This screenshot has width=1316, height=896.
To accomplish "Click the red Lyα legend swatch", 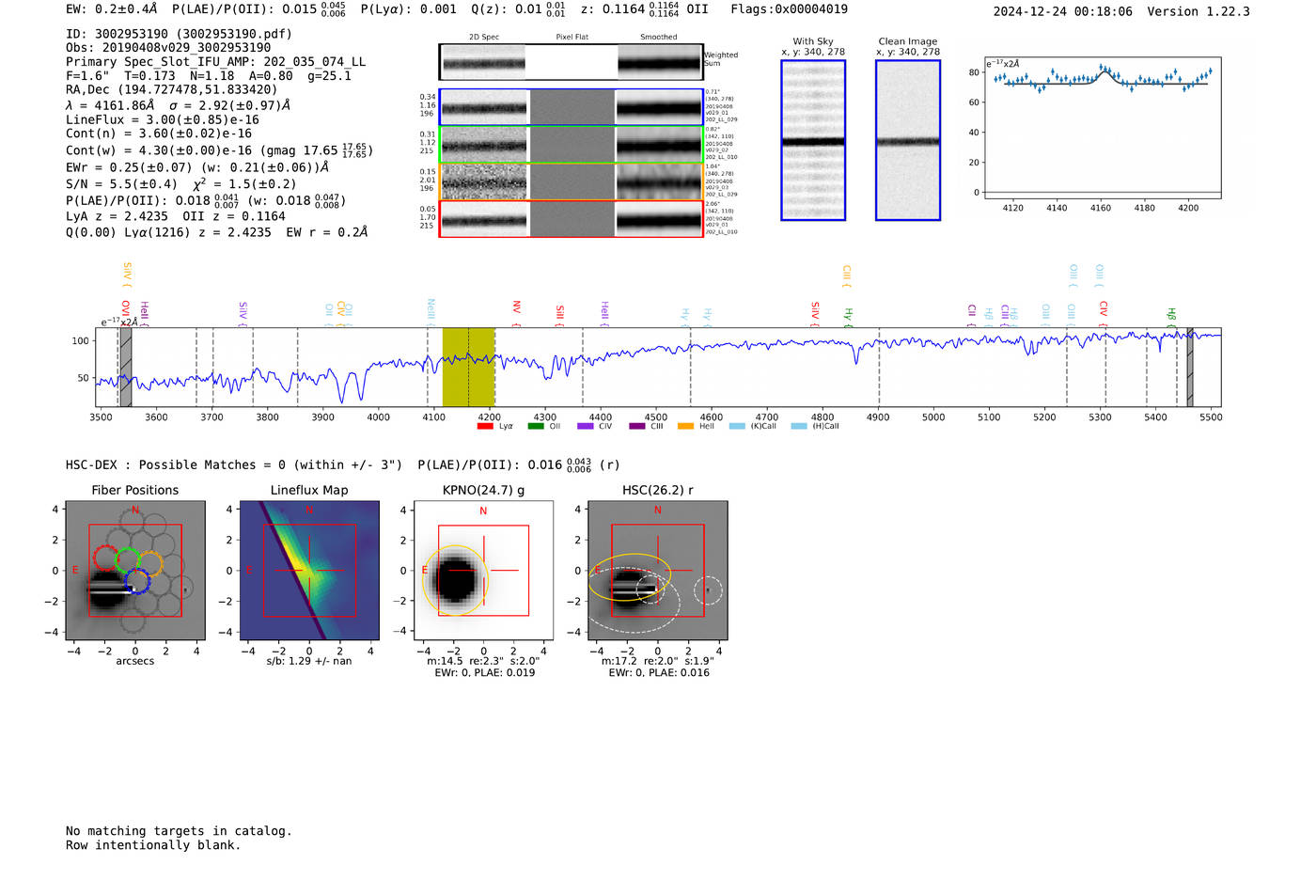I will coord(485,426).
